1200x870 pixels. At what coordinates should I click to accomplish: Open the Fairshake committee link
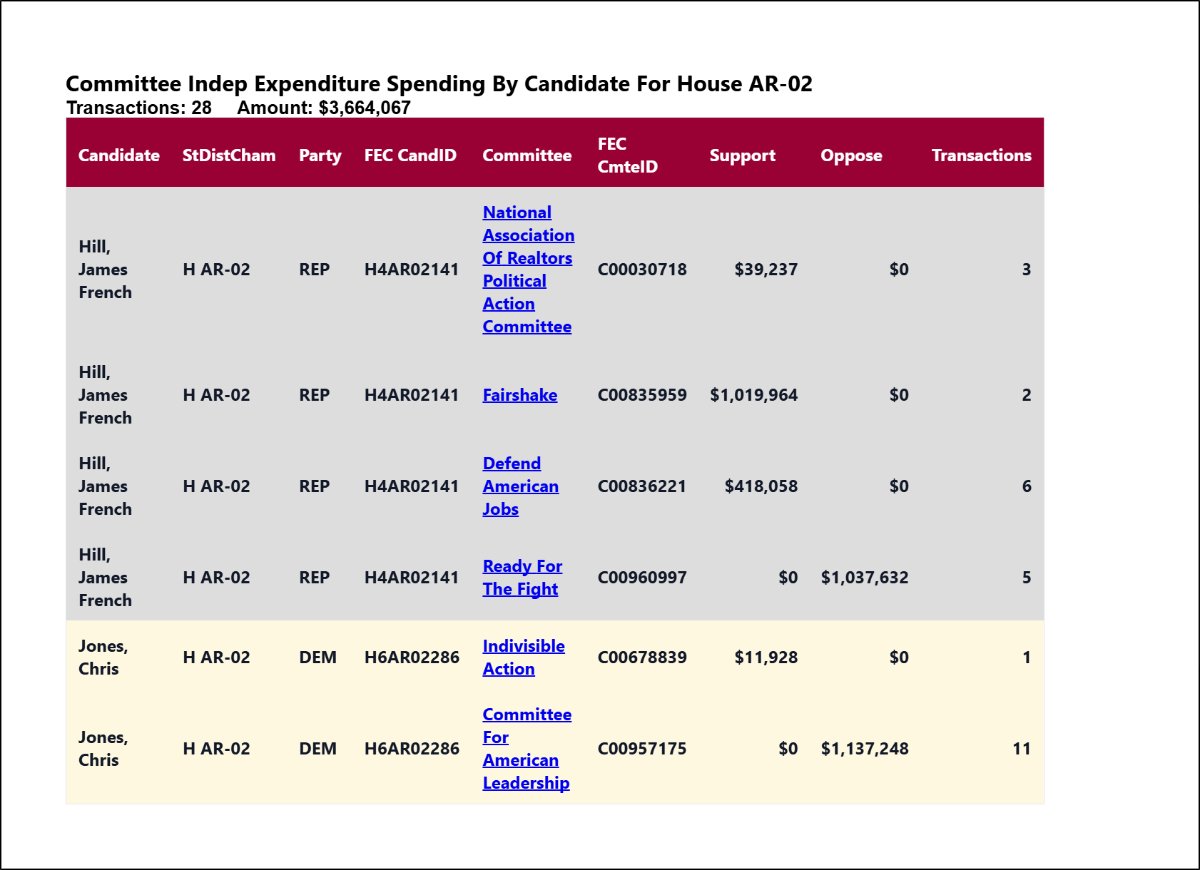[x=520, y=395]
